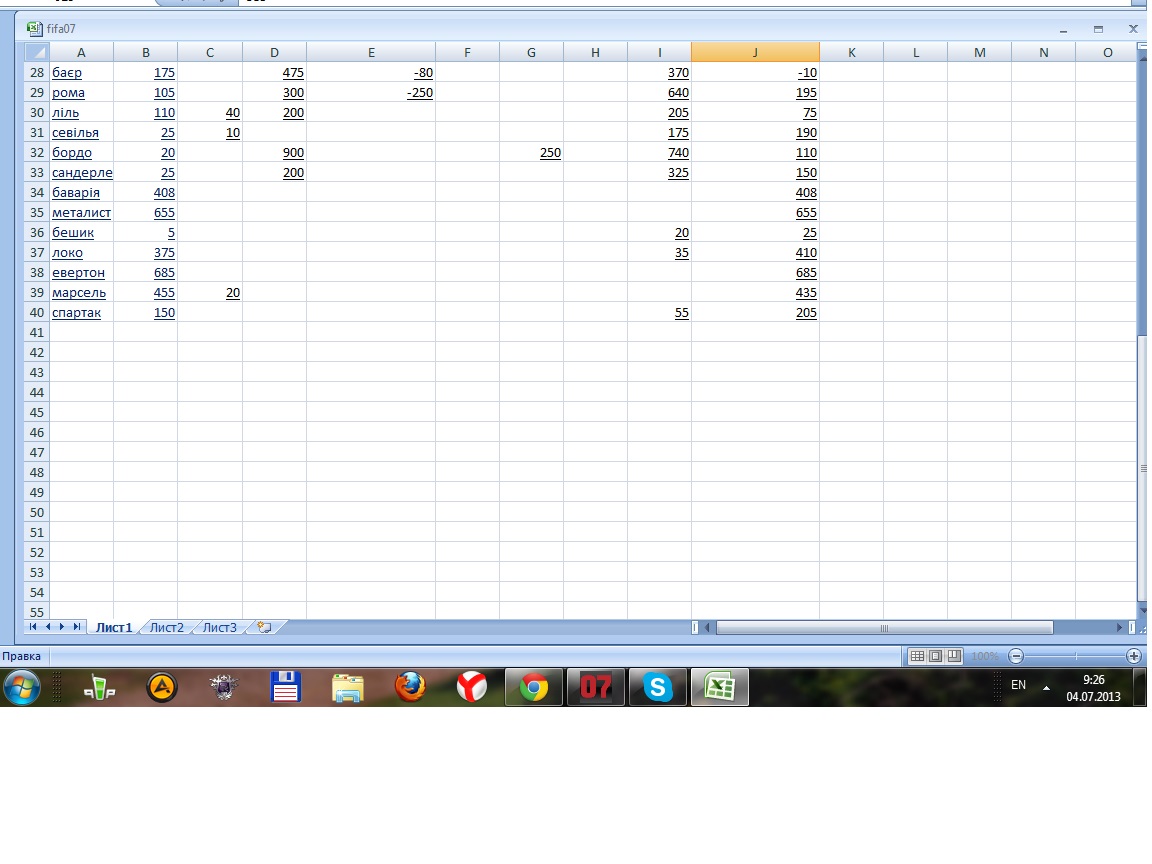Click the Select All corner box
This screenshot has width=1152, height=864.
click(x=37, y=52)
